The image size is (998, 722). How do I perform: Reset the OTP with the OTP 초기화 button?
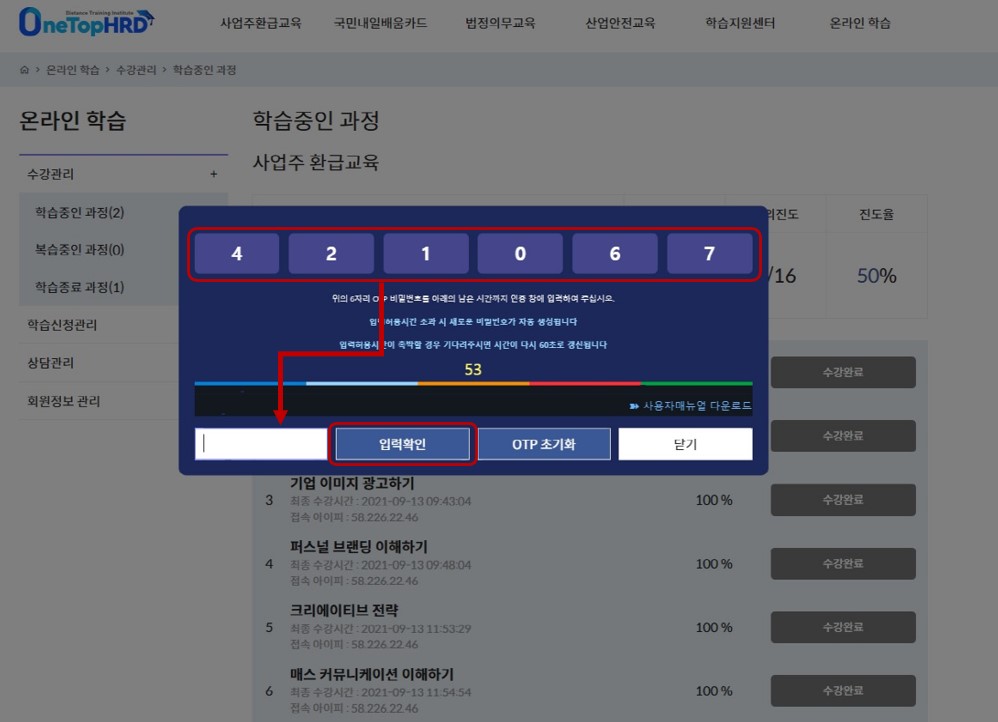click(543, 444)
